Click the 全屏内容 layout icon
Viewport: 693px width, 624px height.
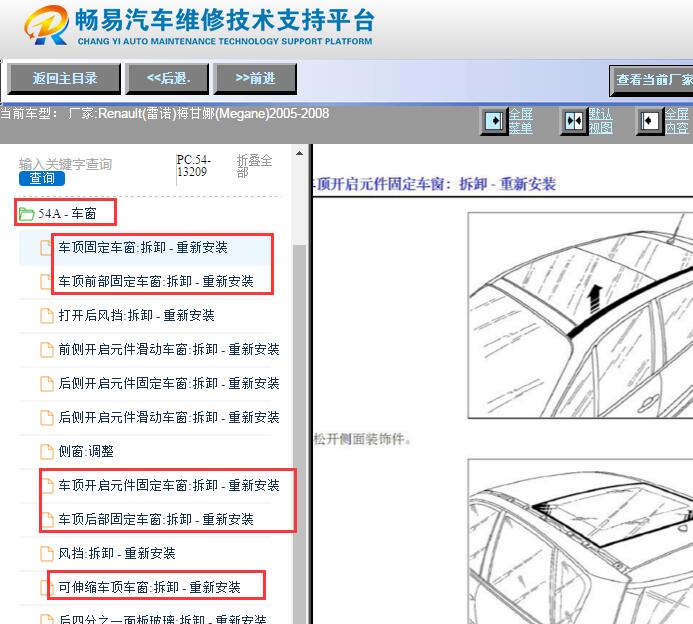pos(649,121)
